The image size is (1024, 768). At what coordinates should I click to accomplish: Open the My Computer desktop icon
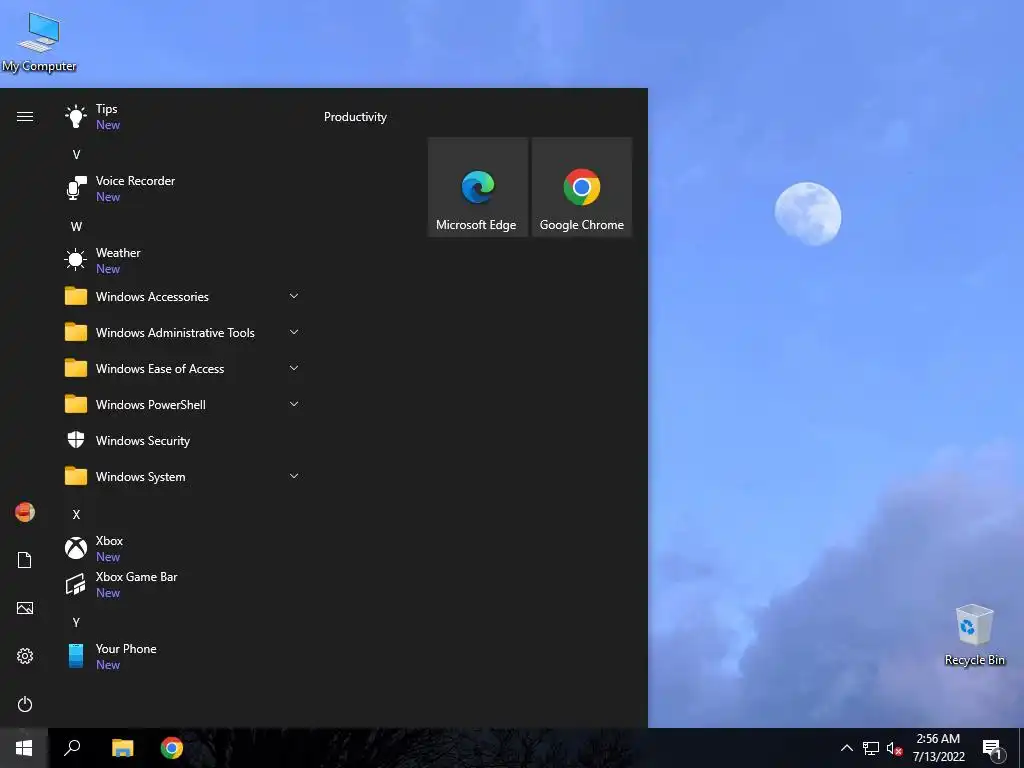point(39,42)
